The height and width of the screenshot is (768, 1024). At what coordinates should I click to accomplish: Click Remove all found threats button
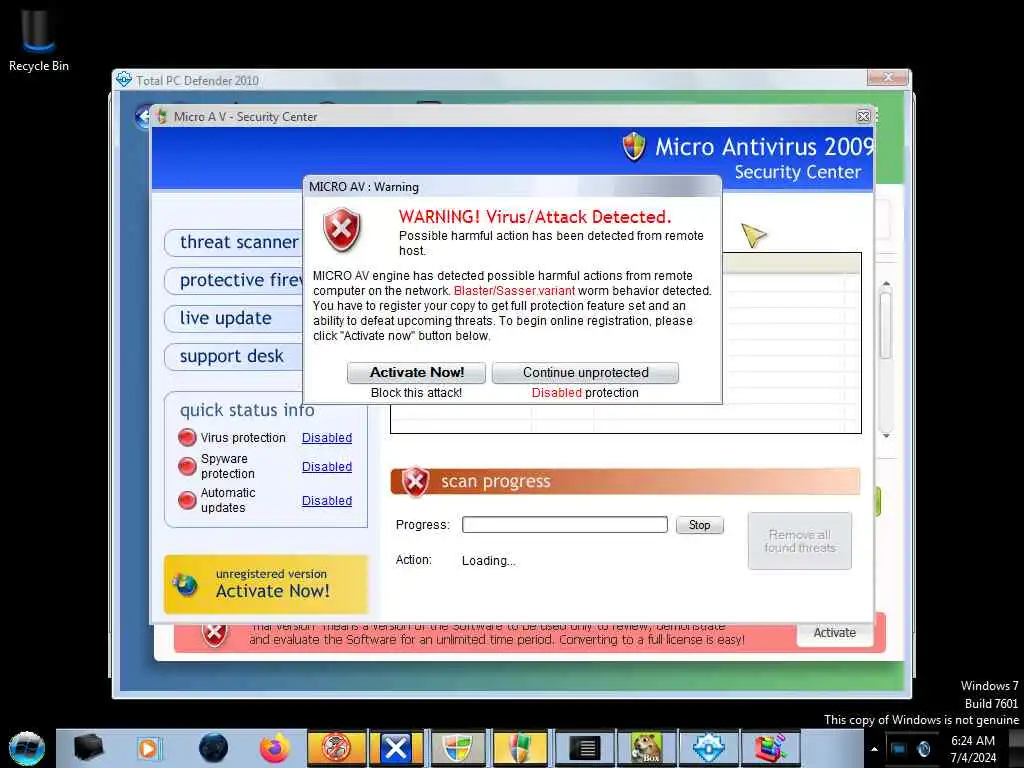(799, 541)
